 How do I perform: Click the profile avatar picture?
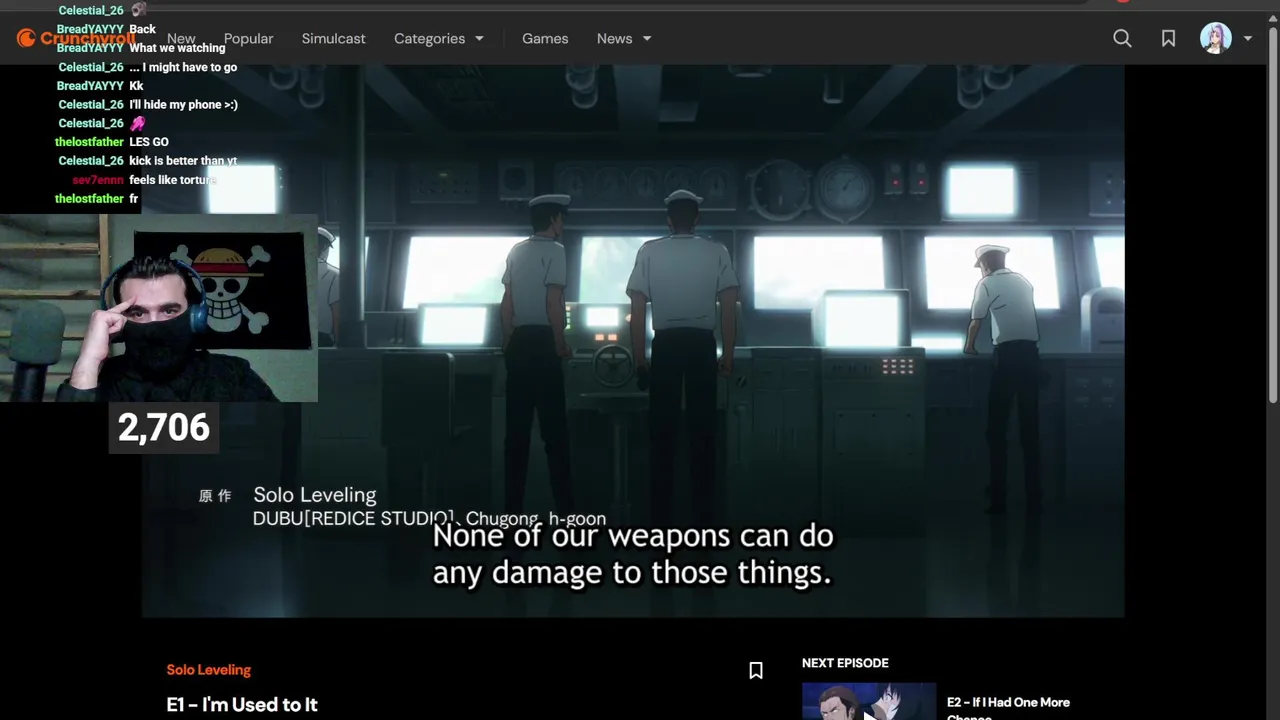point(1216,38)
